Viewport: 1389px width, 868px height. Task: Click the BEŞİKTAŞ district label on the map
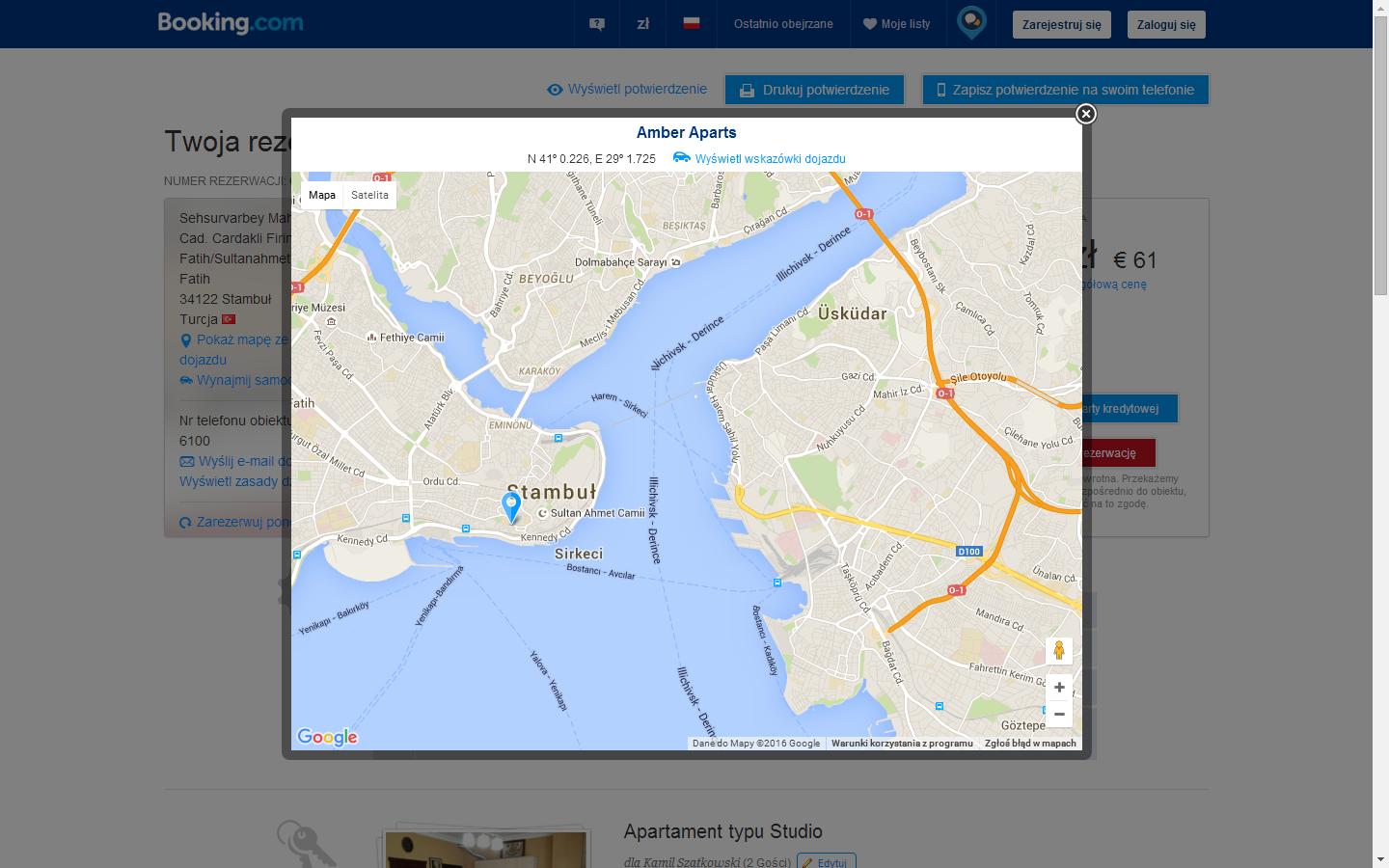(x=684, y=226)
